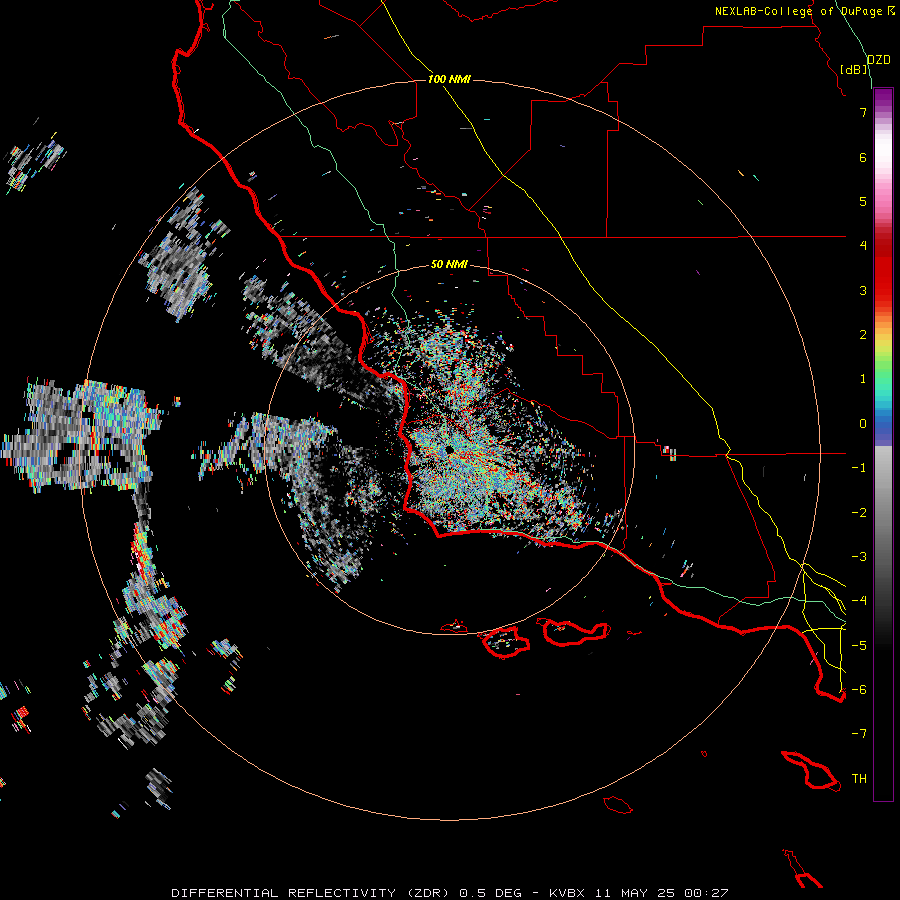Click the DZD product label above color bar
Screen dimensions: 900x900
tap(878, 60)
